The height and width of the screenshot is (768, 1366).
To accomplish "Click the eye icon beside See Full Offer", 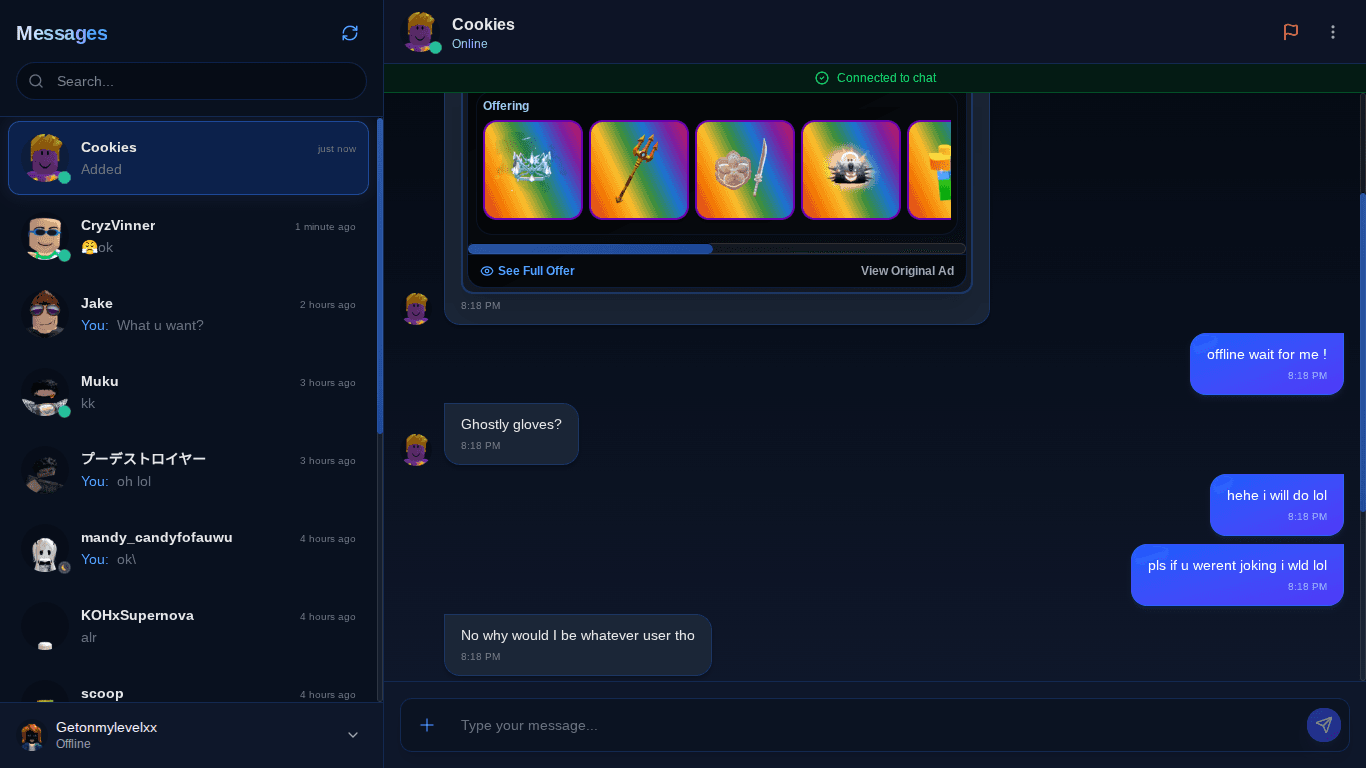I will pyautogui.click(x=487, y=271).
